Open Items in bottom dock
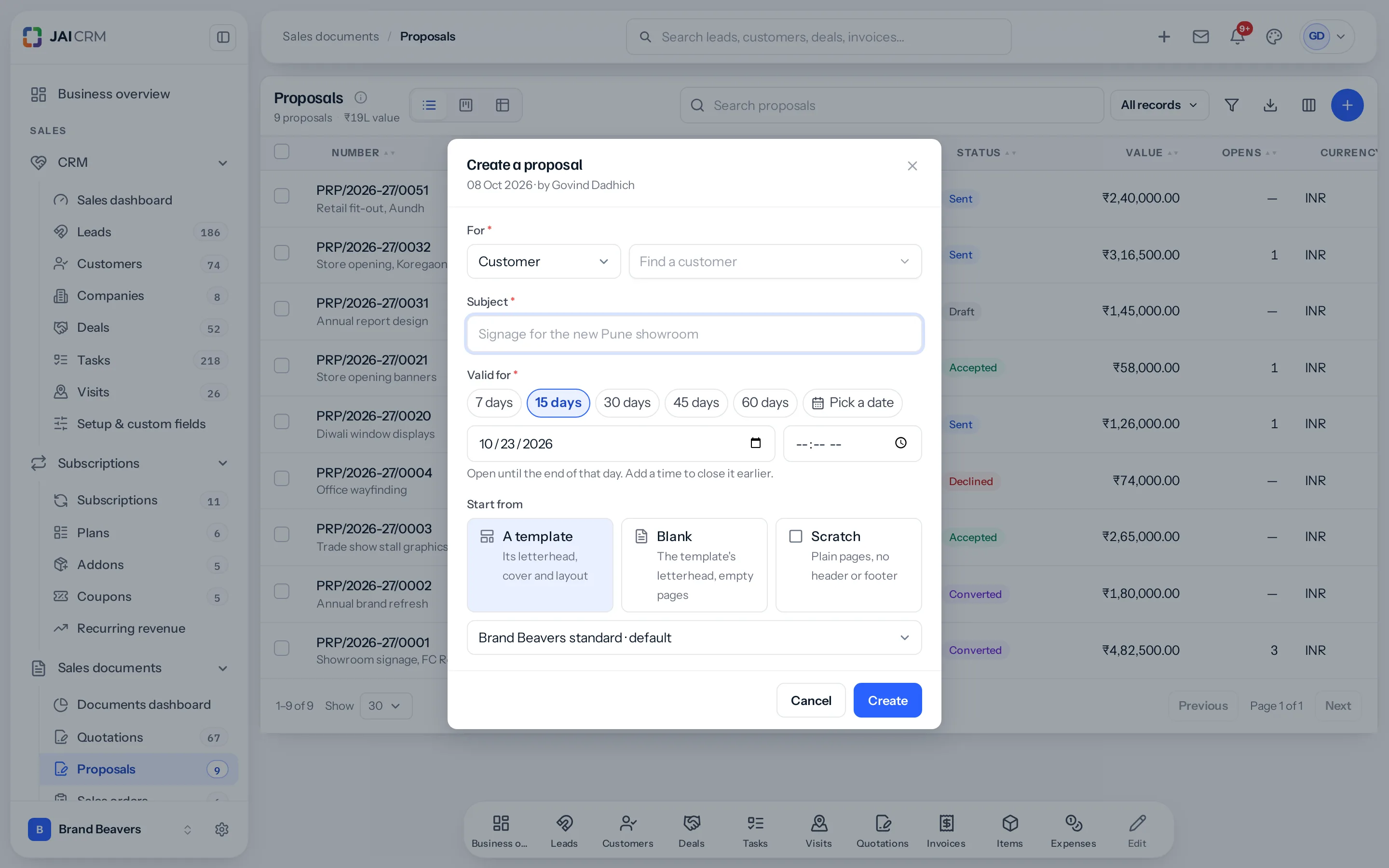1389x868 pixels. (x=1009, y=831)
